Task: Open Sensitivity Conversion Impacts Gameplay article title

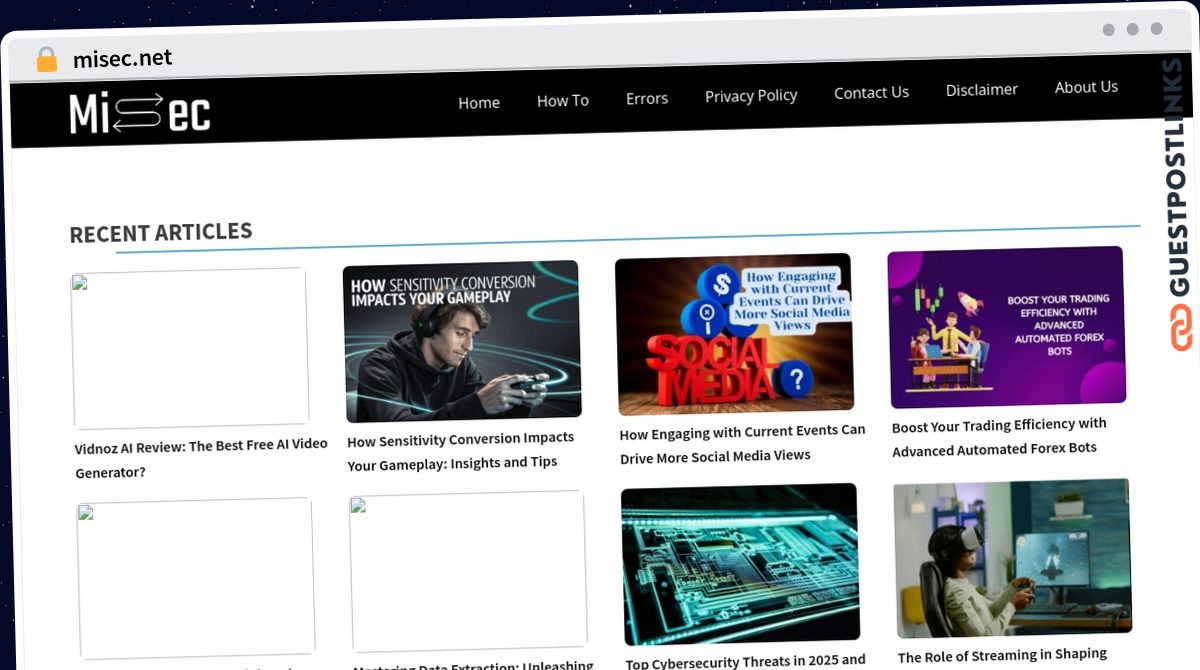Action: [x=460, y=450]
